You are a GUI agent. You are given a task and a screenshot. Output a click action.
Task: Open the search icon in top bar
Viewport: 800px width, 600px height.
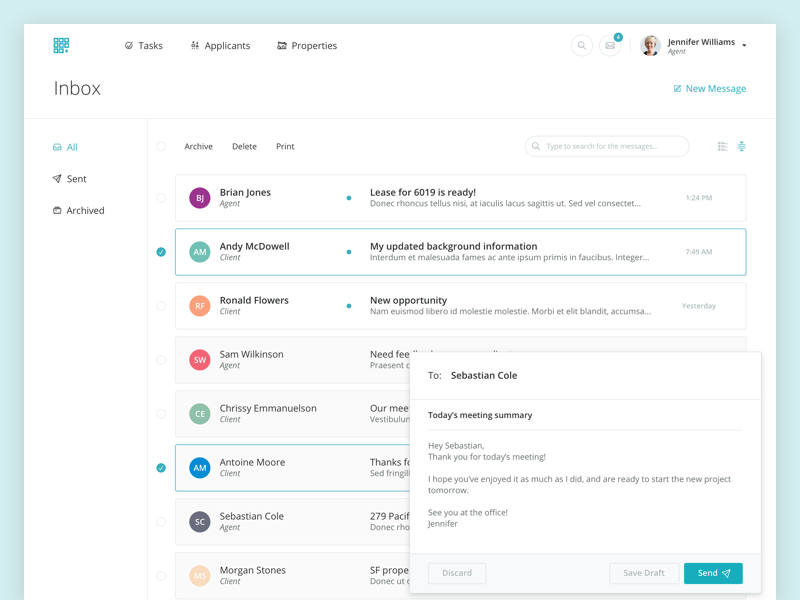tap(581, 46)
